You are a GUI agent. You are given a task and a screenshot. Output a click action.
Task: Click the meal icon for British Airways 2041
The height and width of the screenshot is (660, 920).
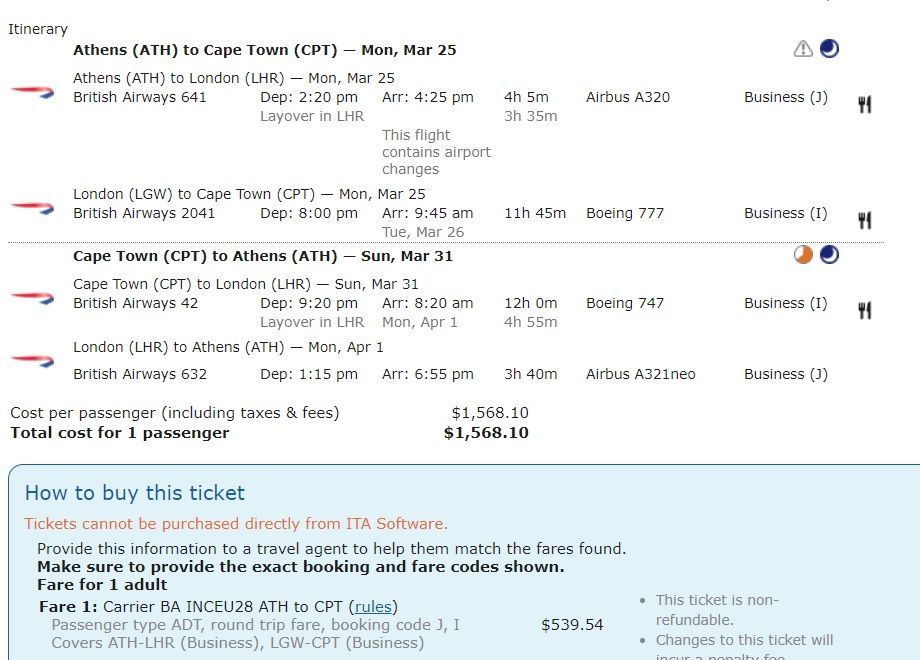coord(864,221)
